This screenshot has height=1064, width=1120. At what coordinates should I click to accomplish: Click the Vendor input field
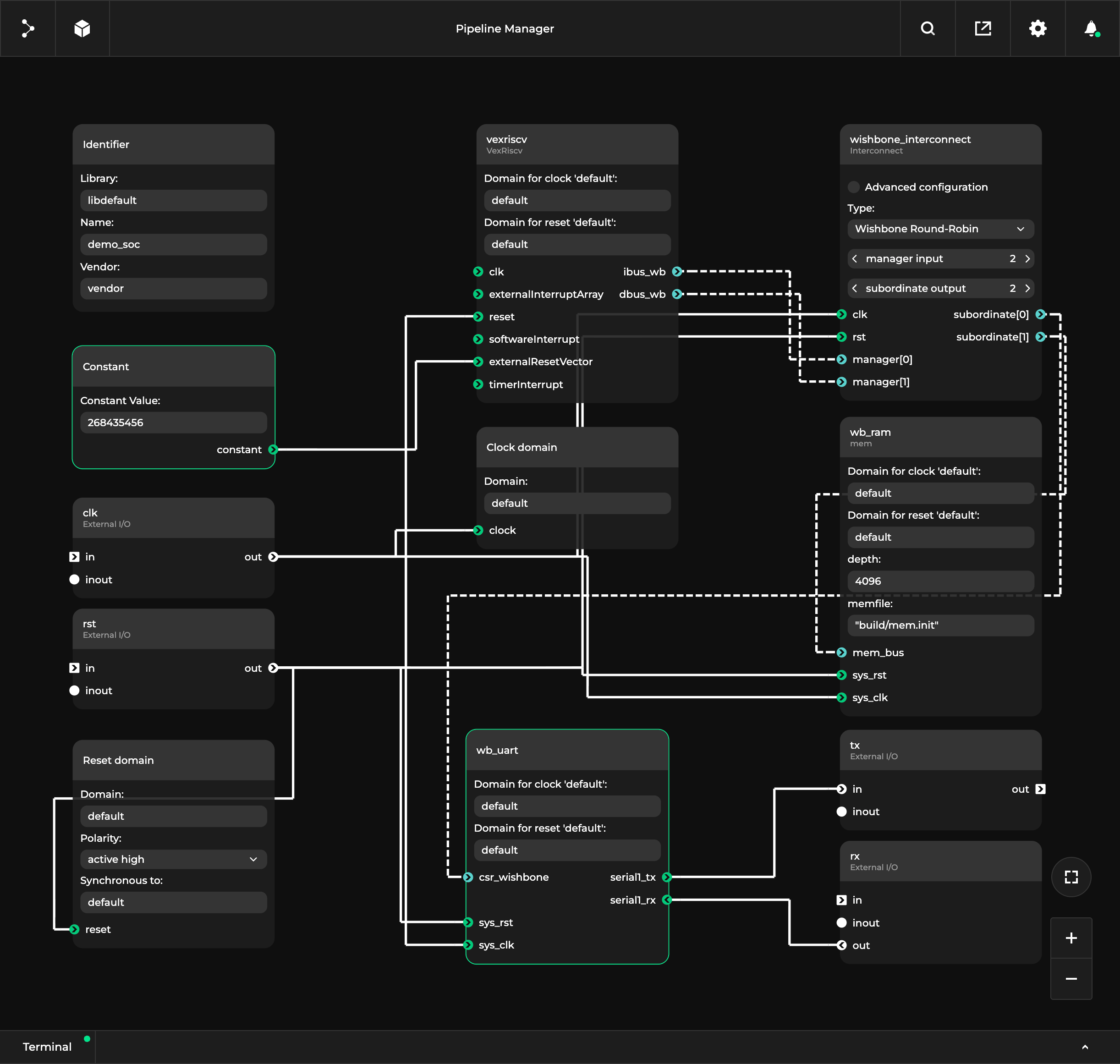coord(174,288)
